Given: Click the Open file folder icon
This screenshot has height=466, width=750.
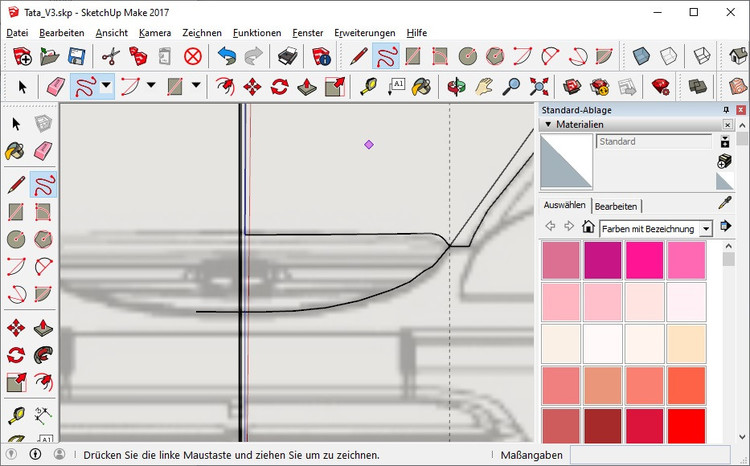Looking at the screenshot, I should point(49,56).
